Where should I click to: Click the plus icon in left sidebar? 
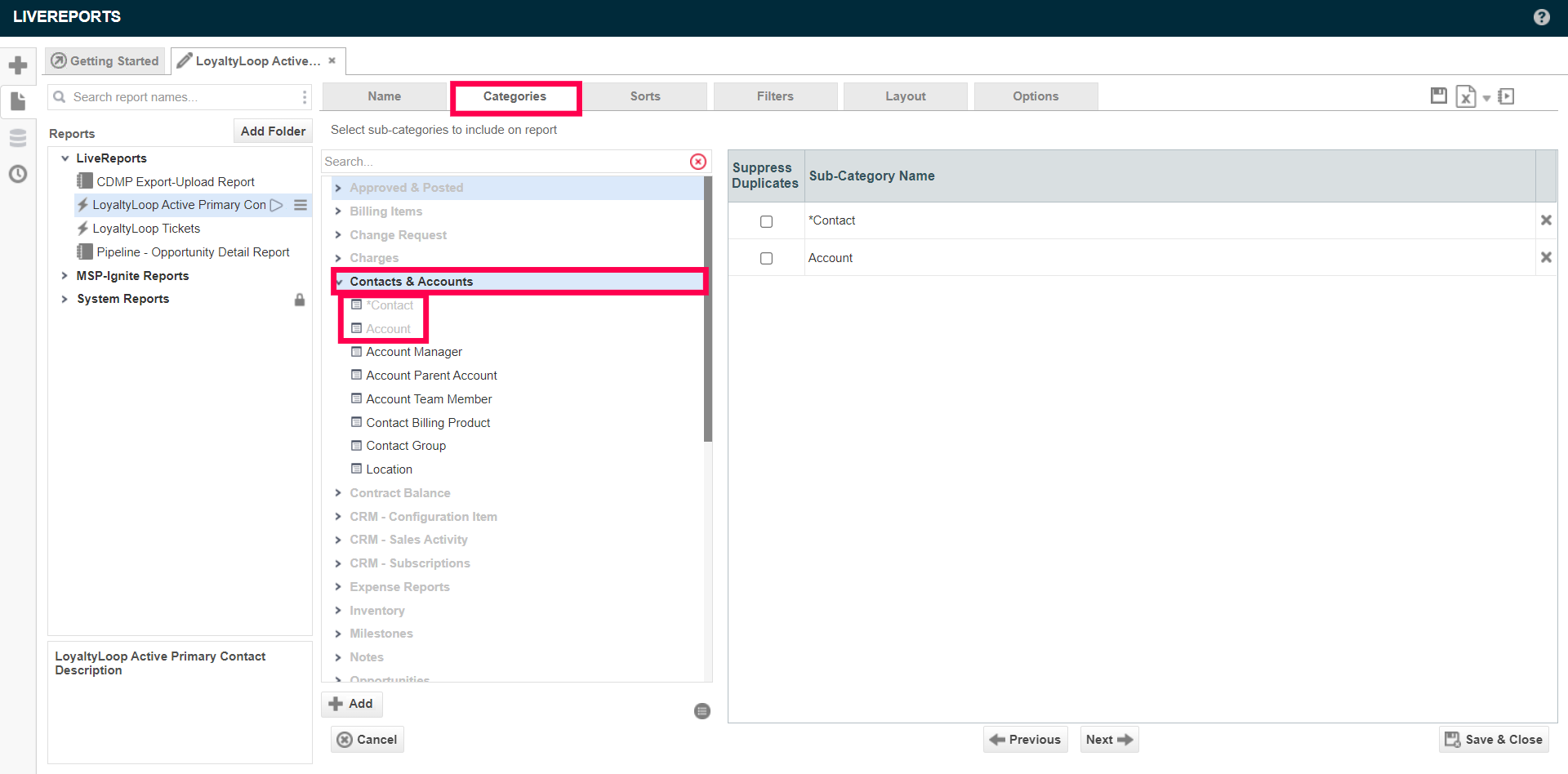tap(18, 65)
